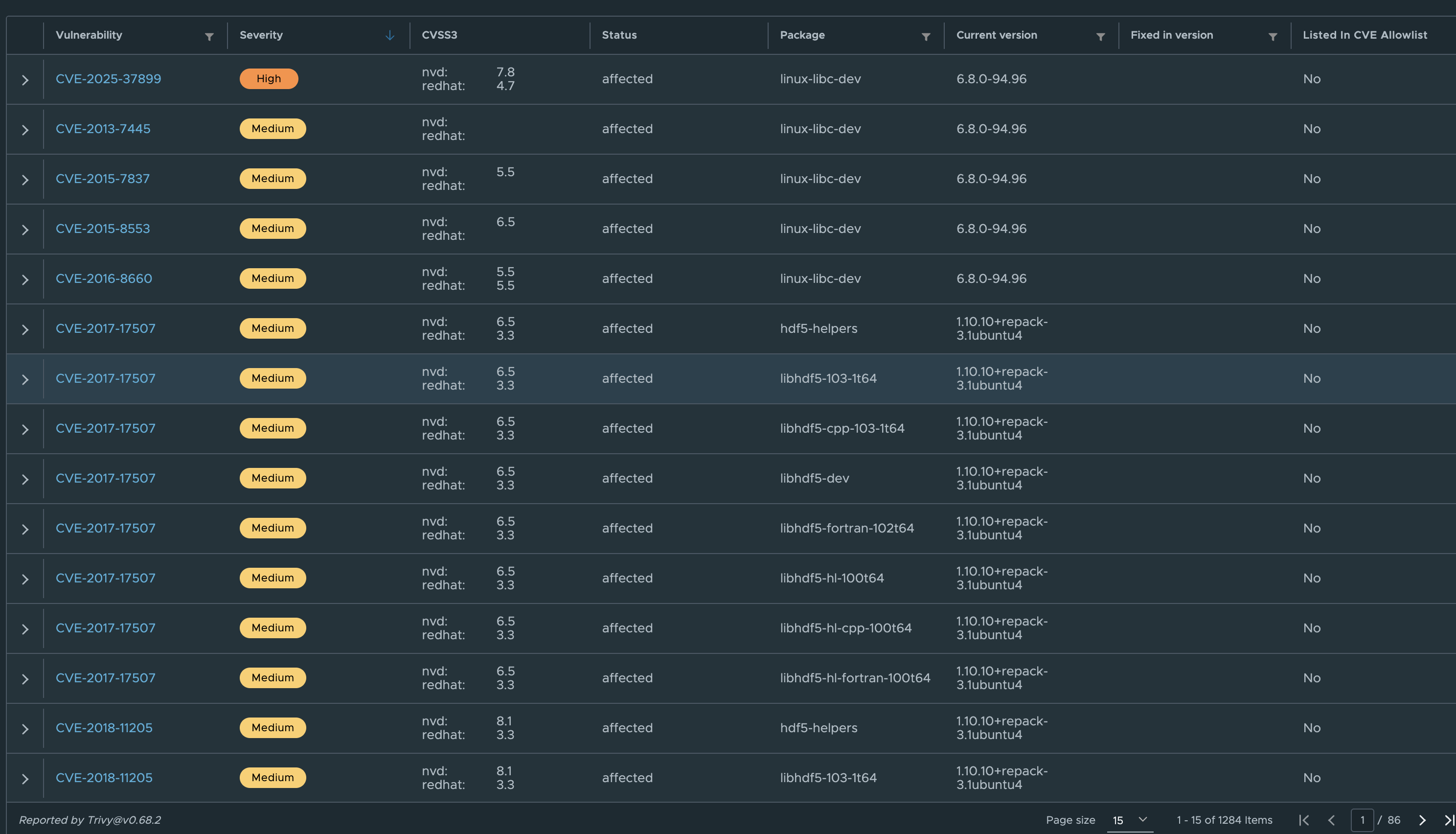
Task: Open the Current version filter icon
Action: (1100, 37)
